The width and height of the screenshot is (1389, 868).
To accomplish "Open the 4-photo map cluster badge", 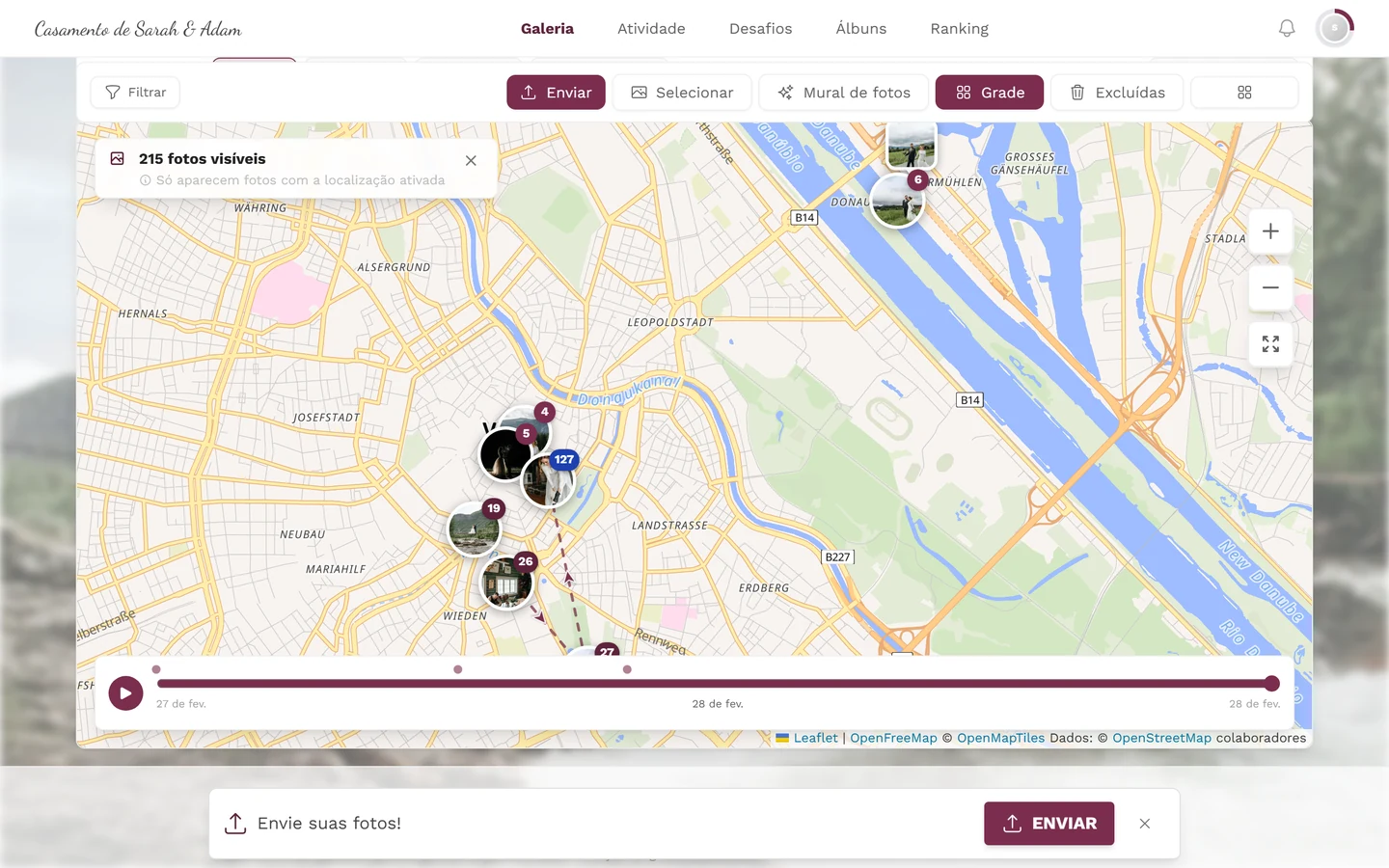I will coord(544,412).
